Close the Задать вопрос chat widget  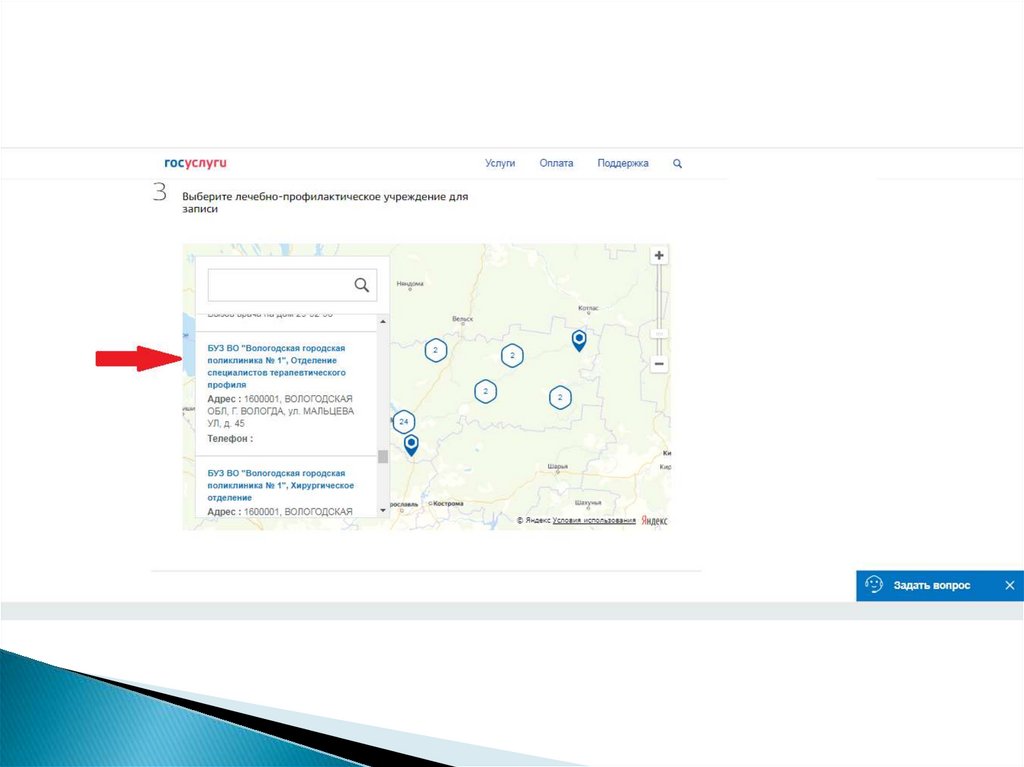tap(1009, 585)
